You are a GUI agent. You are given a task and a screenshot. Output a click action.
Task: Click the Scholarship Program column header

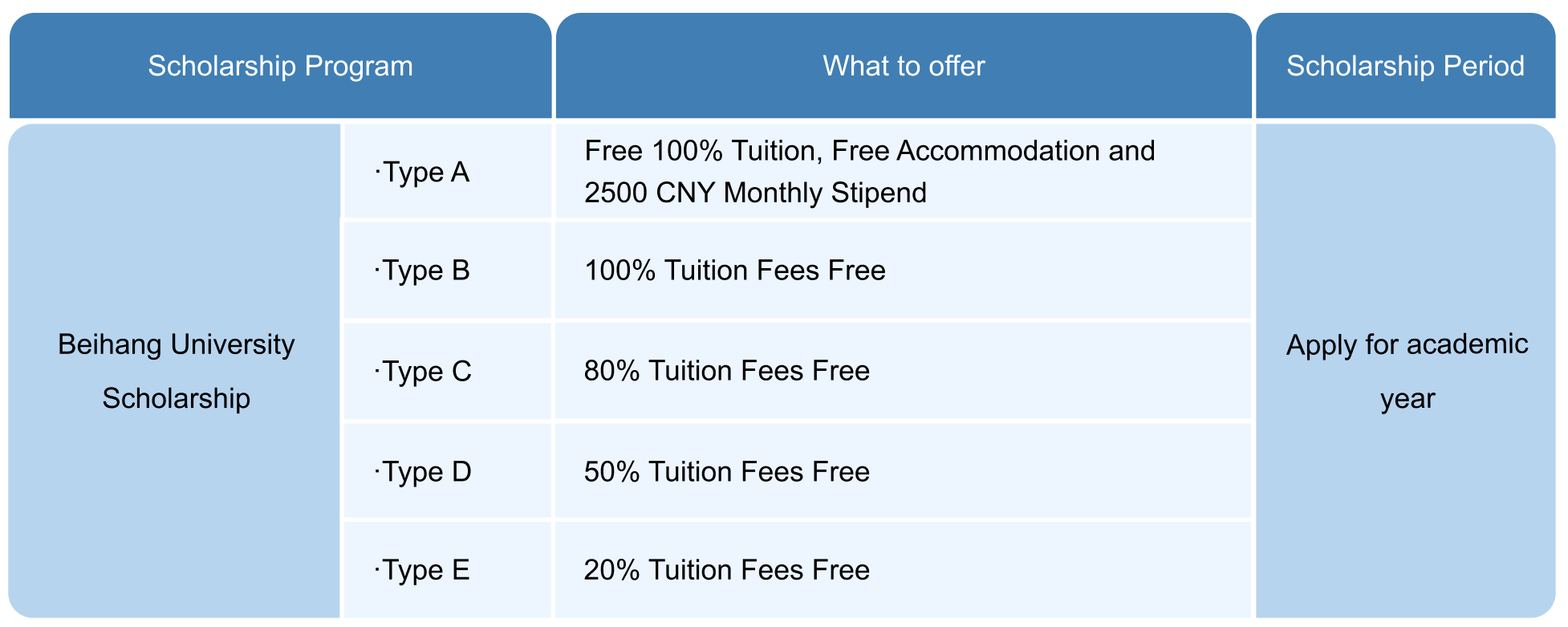pyautogui.click(x=280, y=66)
